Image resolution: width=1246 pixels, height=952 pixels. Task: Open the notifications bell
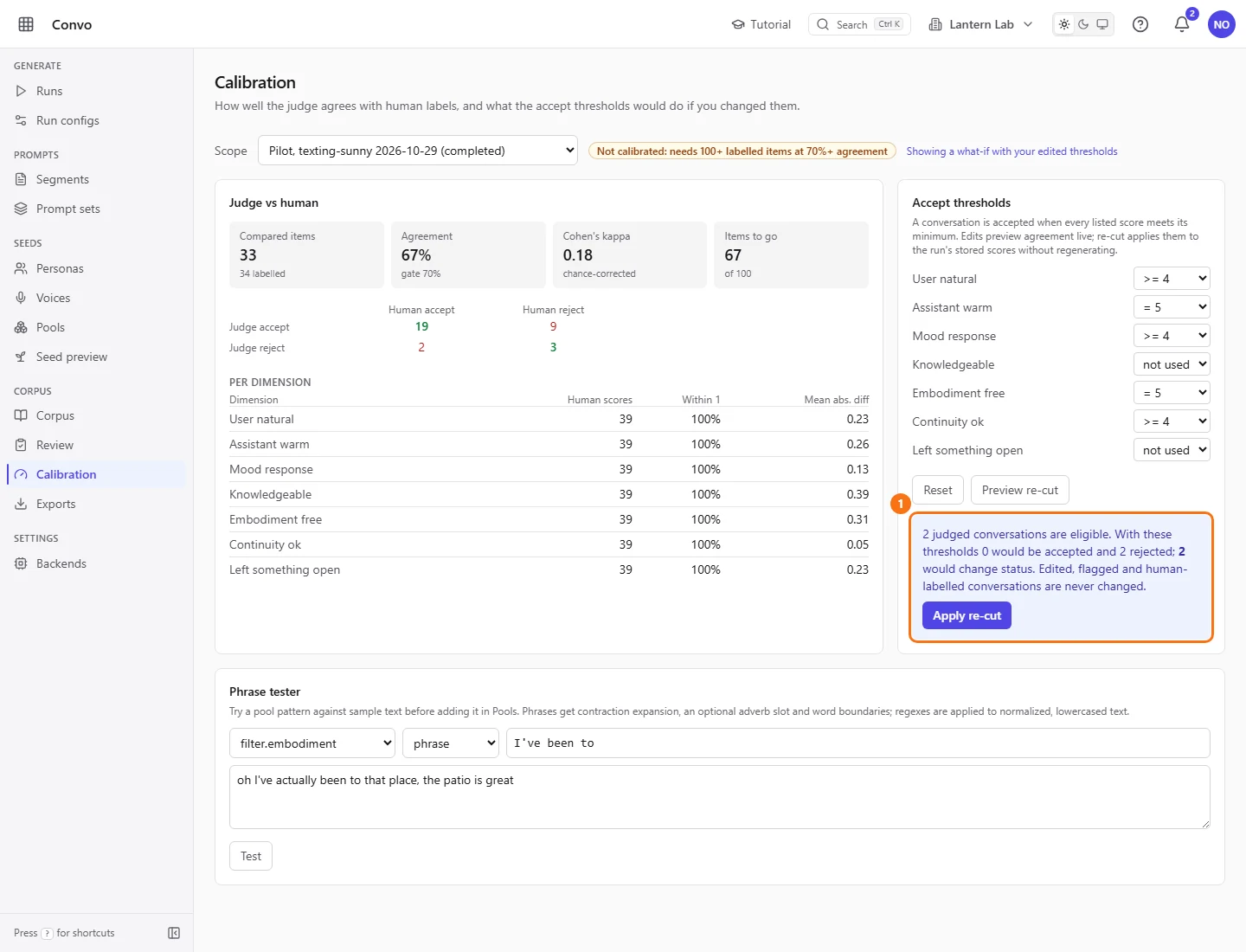point(1182,24)
